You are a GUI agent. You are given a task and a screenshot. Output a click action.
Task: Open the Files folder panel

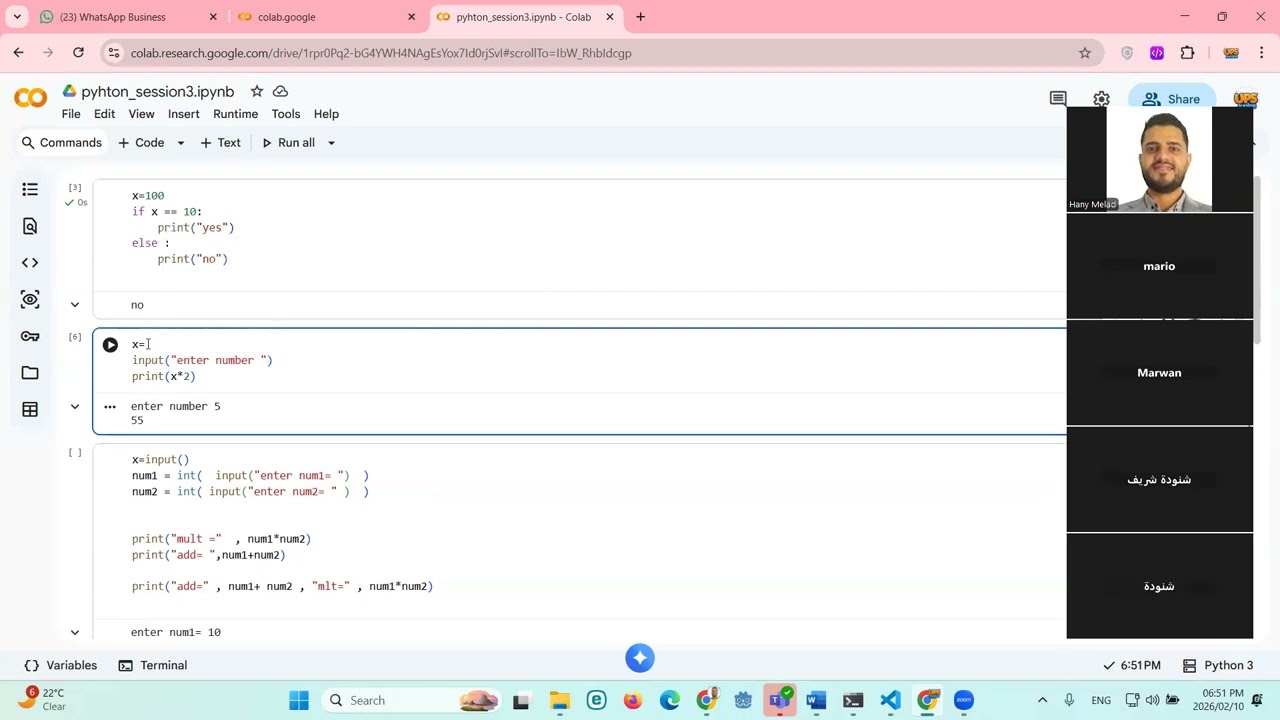click(x=30, y=372)
